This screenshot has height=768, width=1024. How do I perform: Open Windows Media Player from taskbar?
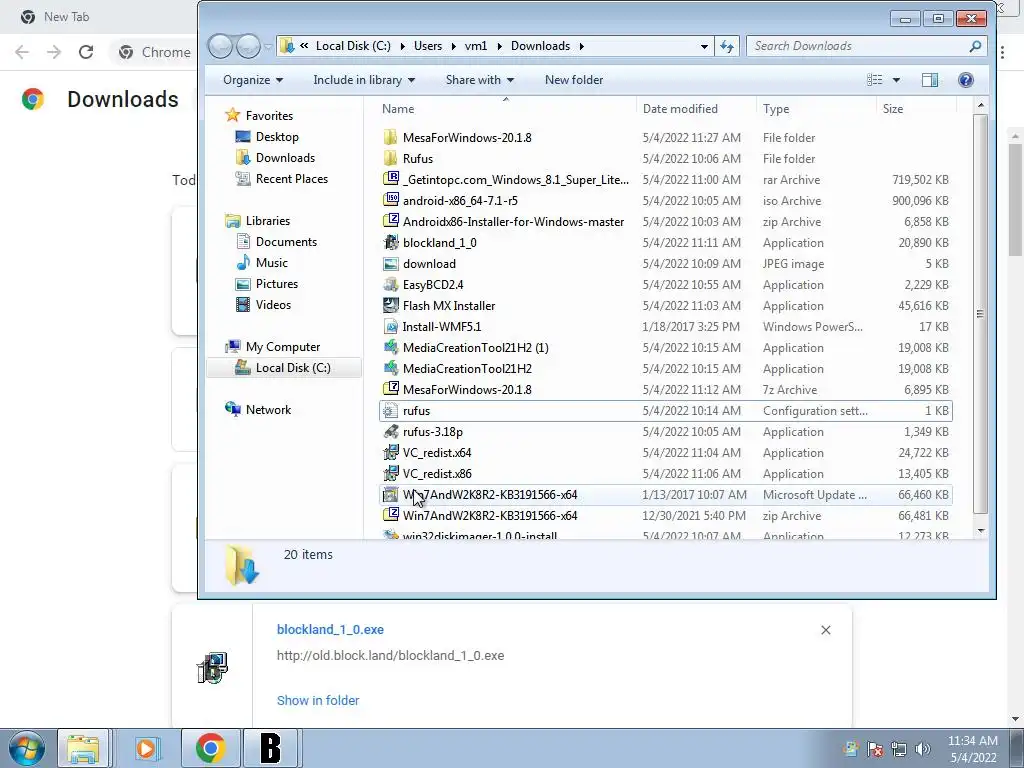tap(147, 748)
